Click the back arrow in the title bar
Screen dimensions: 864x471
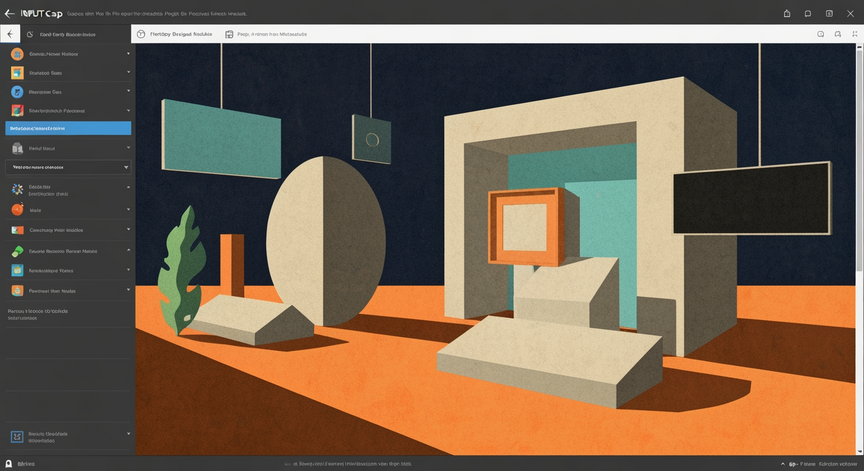coord(9,13)
